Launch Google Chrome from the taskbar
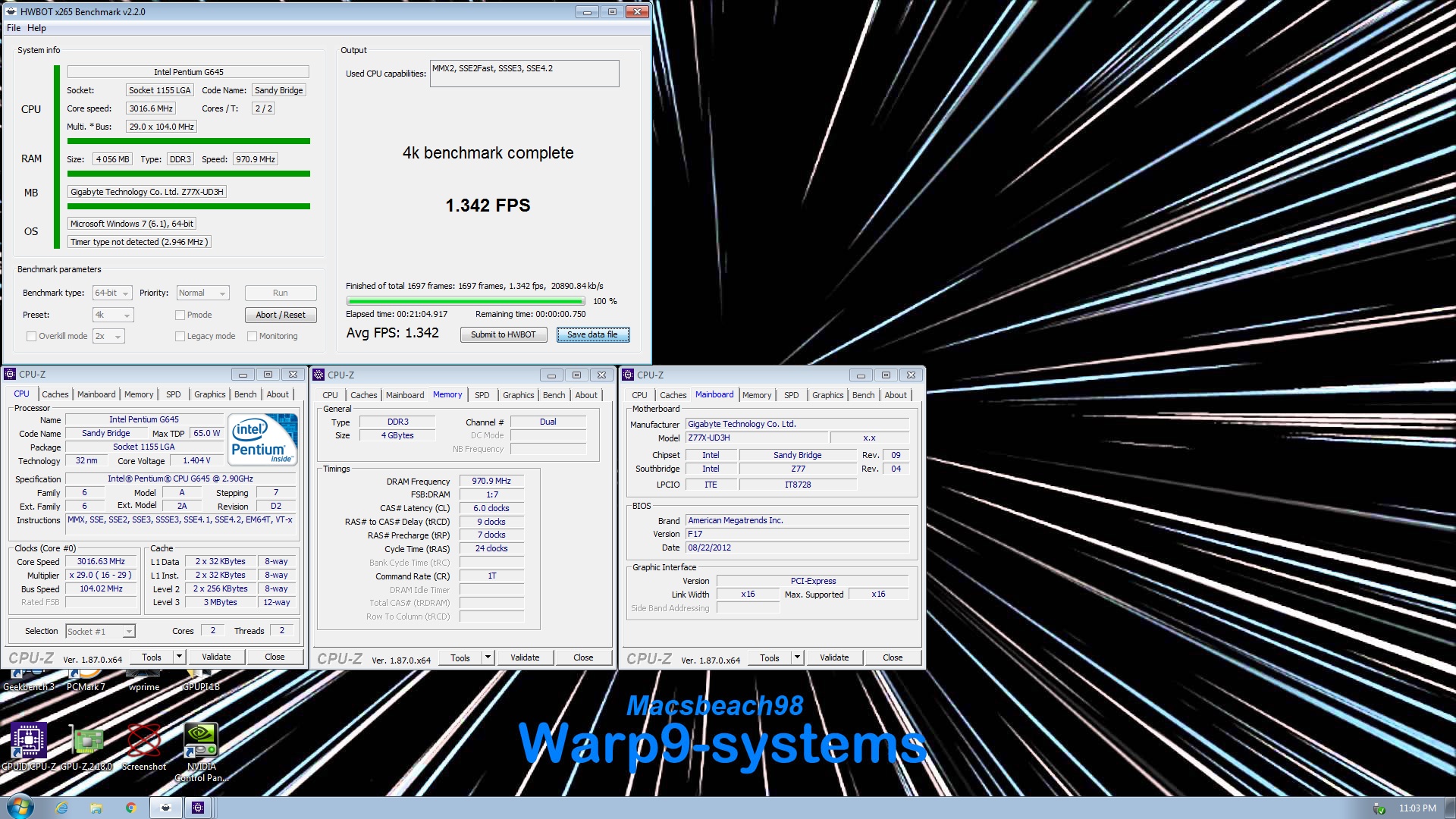The width and height of the screenshot is (1456, 819). (130, 808)
